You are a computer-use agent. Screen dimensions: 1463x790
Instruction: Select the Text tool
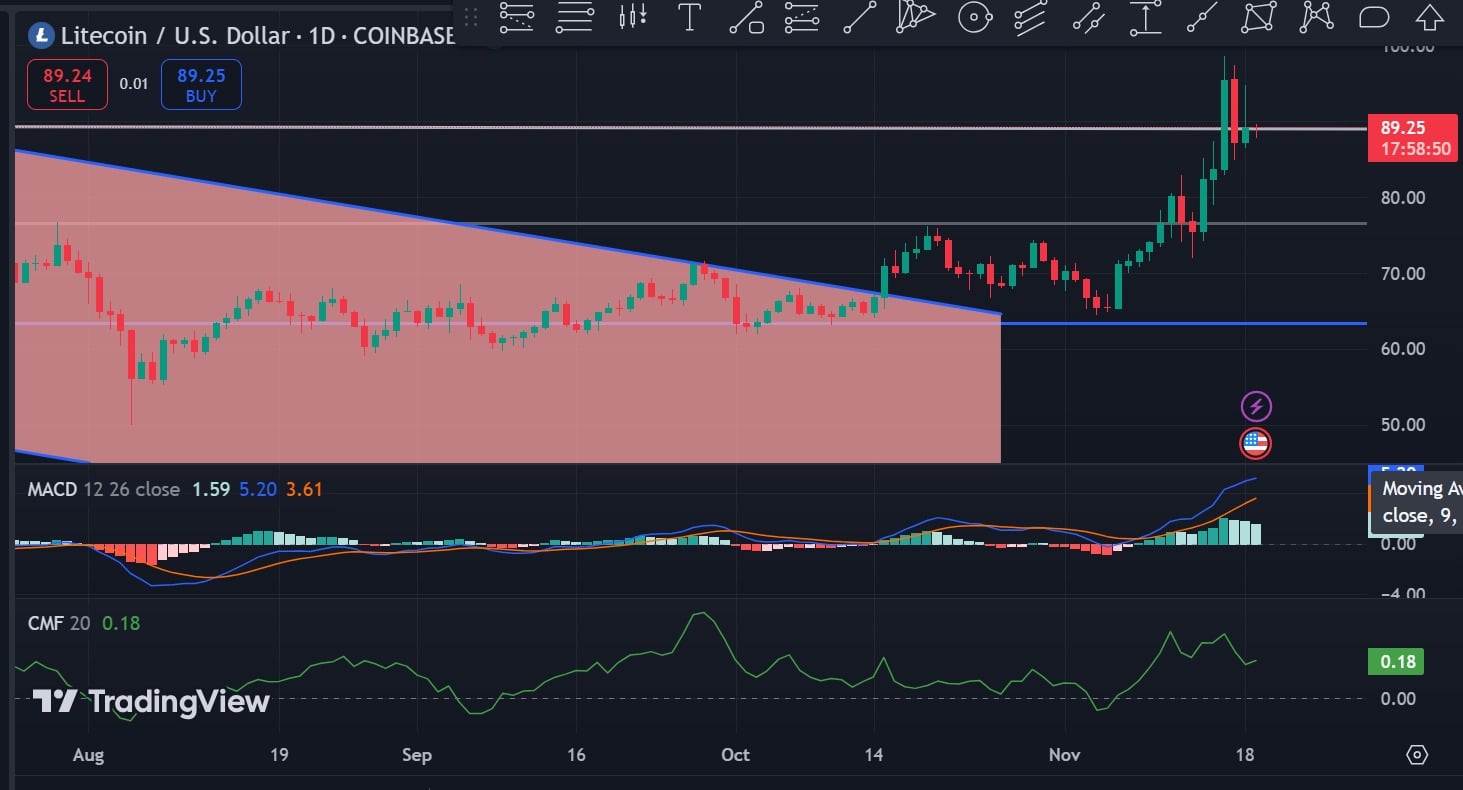click(x=689, y=17)
